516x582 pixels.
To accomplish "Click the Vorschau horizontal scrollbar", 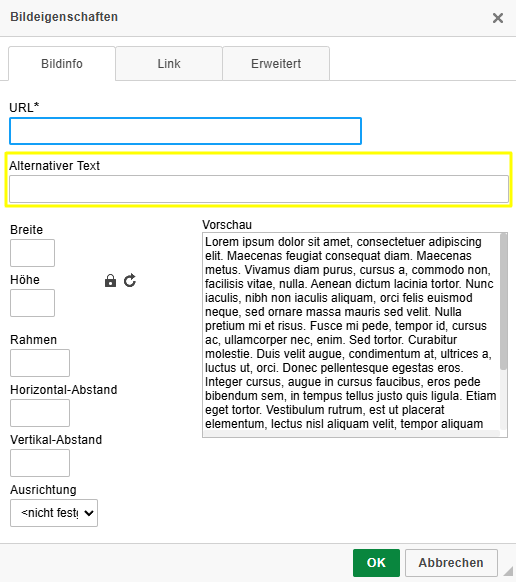I will [x=351, y=433].
